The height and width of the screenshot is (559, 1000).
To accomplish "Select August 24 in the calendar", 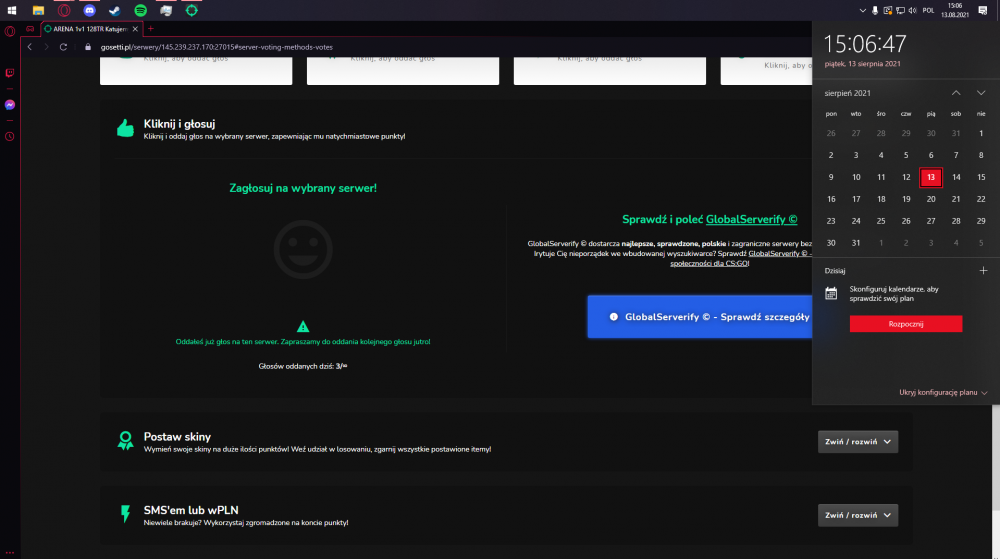I will pos(856,221).
